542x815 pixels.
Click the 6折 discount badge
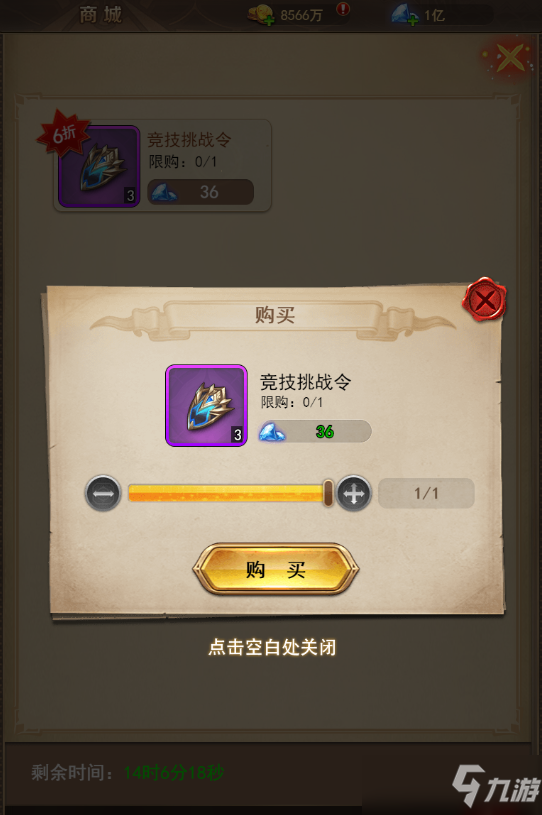(x=63, y=133)
